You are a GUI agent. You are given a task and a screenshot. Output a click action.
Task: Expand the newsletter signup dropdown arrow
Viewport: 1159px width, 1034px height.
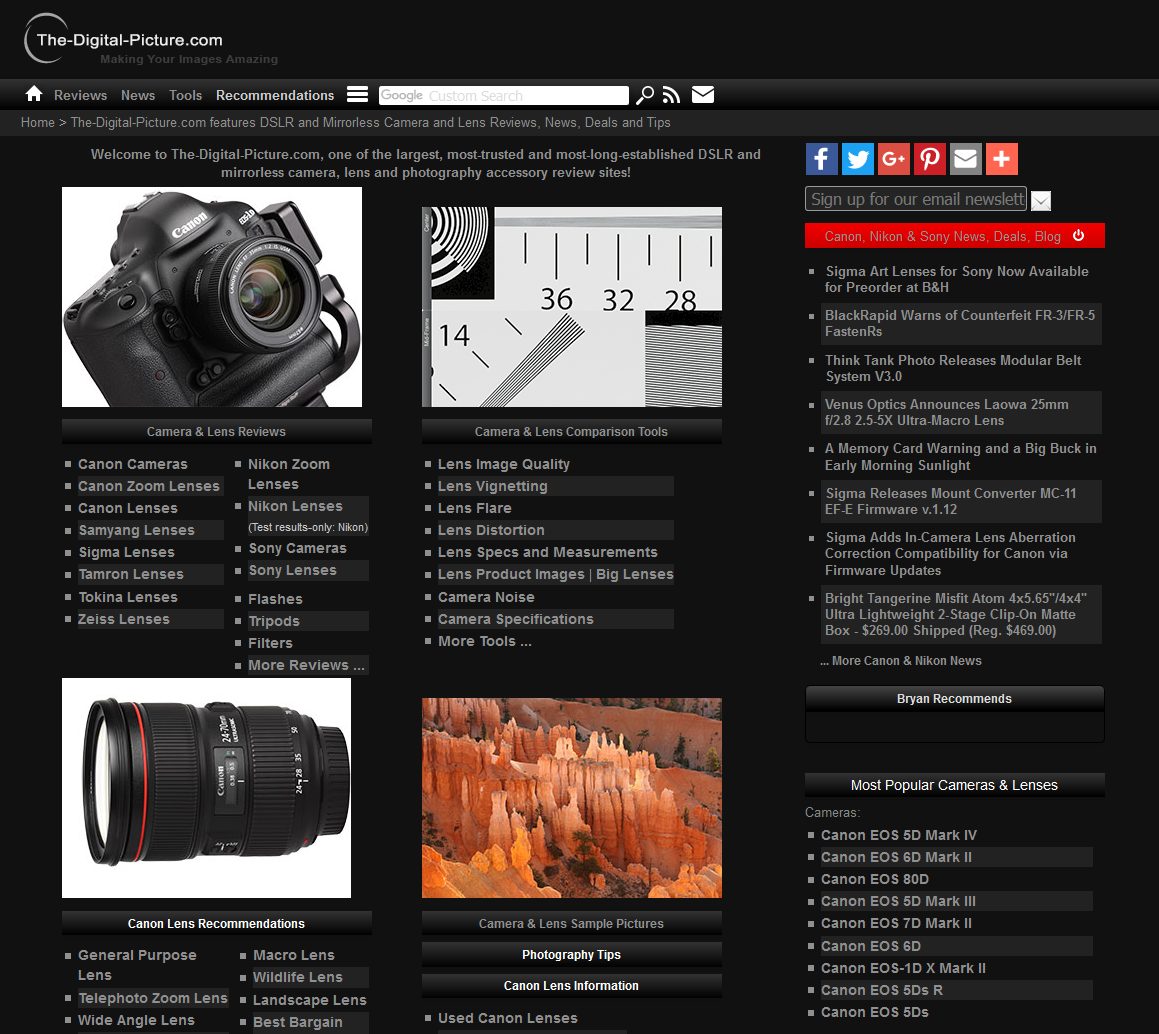pyautogui.click(x=1040, y=200)
